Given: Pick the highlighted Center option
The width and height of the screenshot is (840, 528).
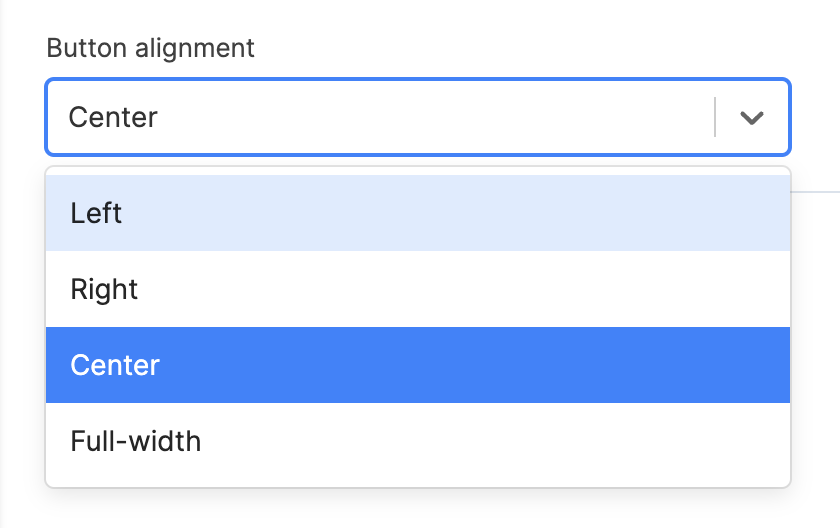Looking at the screenshot, I should [418, 365].
